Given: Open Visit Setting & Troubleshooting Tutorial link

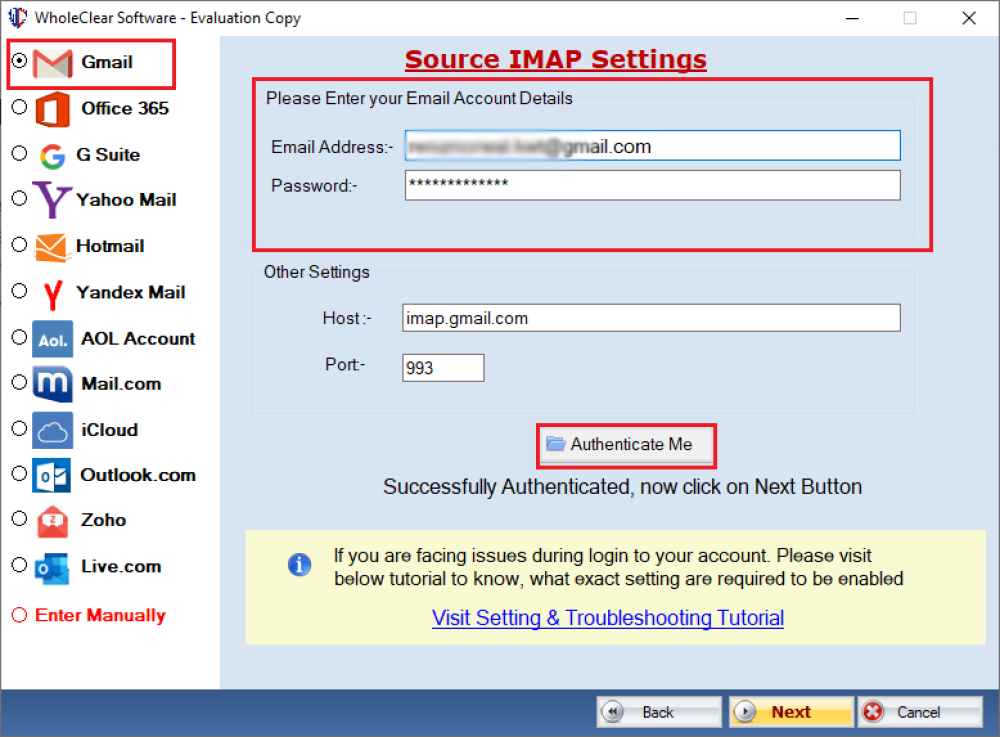Looking at the screenshot, I should (x=607, y=618).
